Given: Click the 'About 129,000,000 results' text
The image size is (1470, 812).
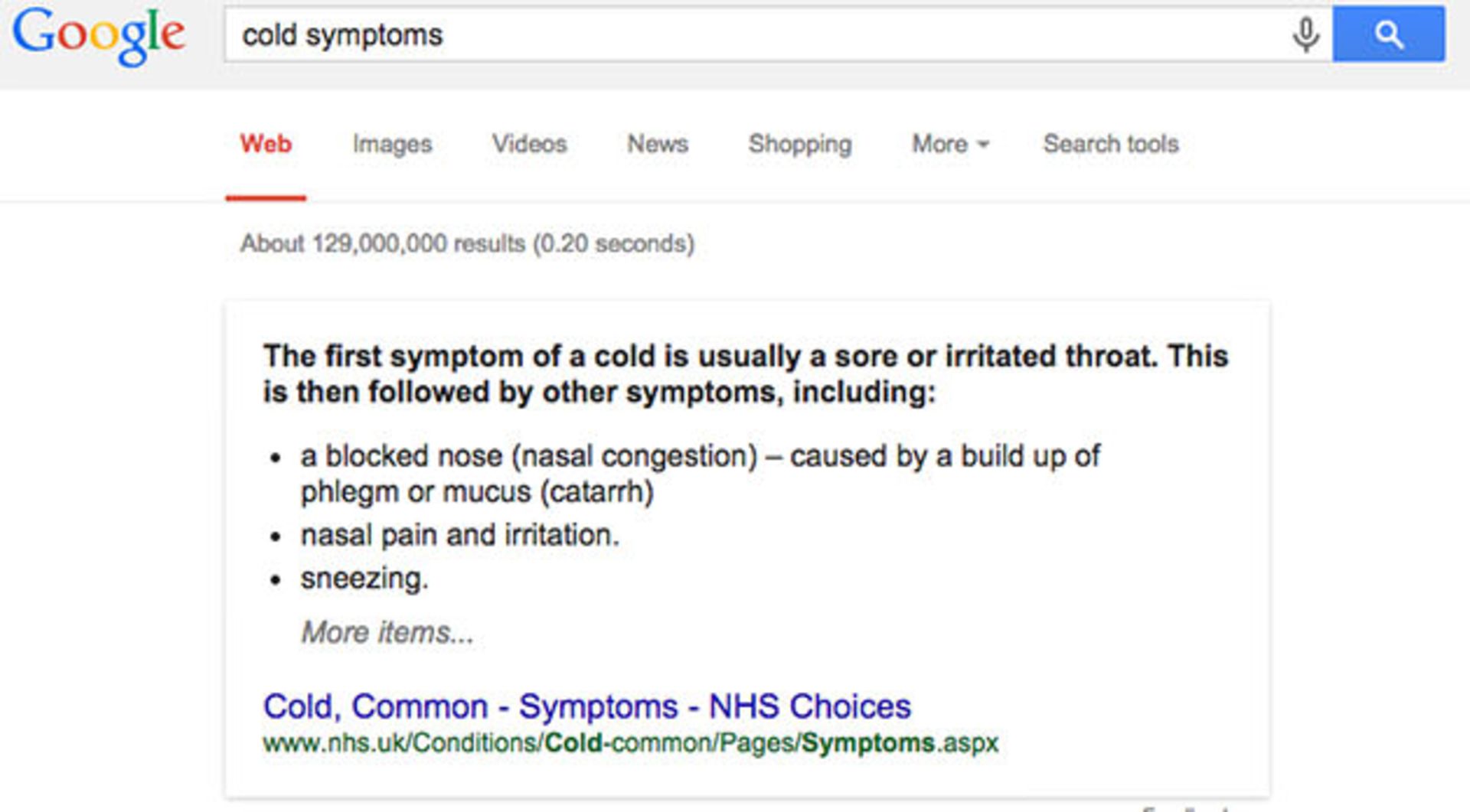Looking at the screenshot, I should point(467,243).
